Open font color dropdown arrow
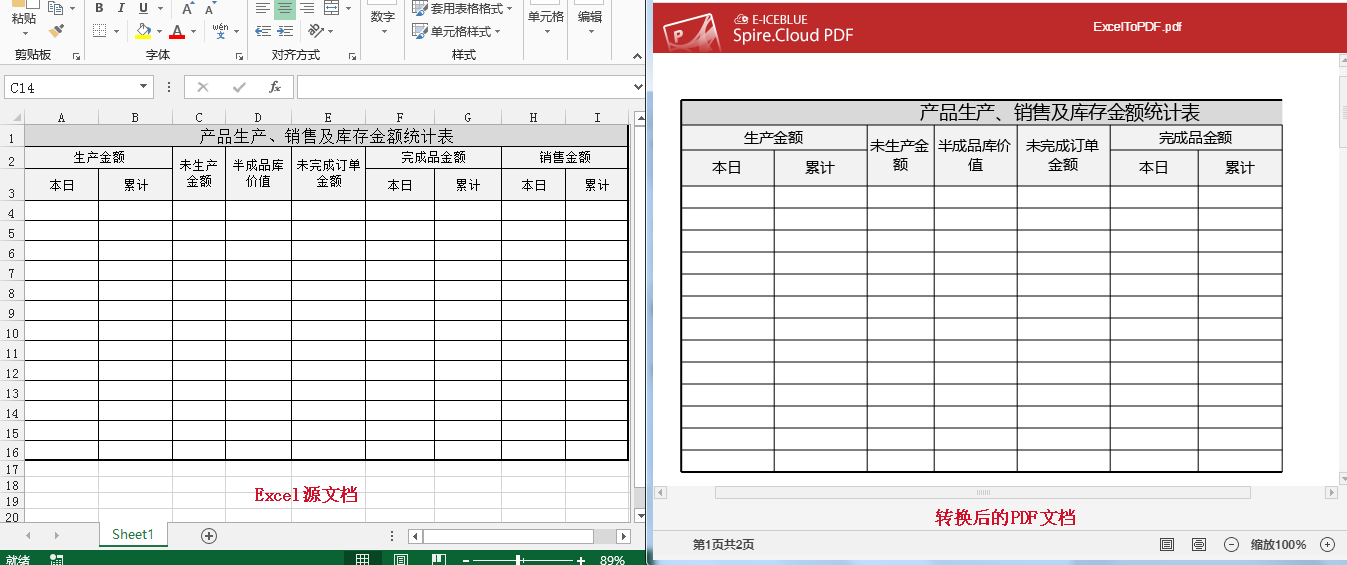The width and height of the screenshot is (1347, 565). tap(194, 32)
